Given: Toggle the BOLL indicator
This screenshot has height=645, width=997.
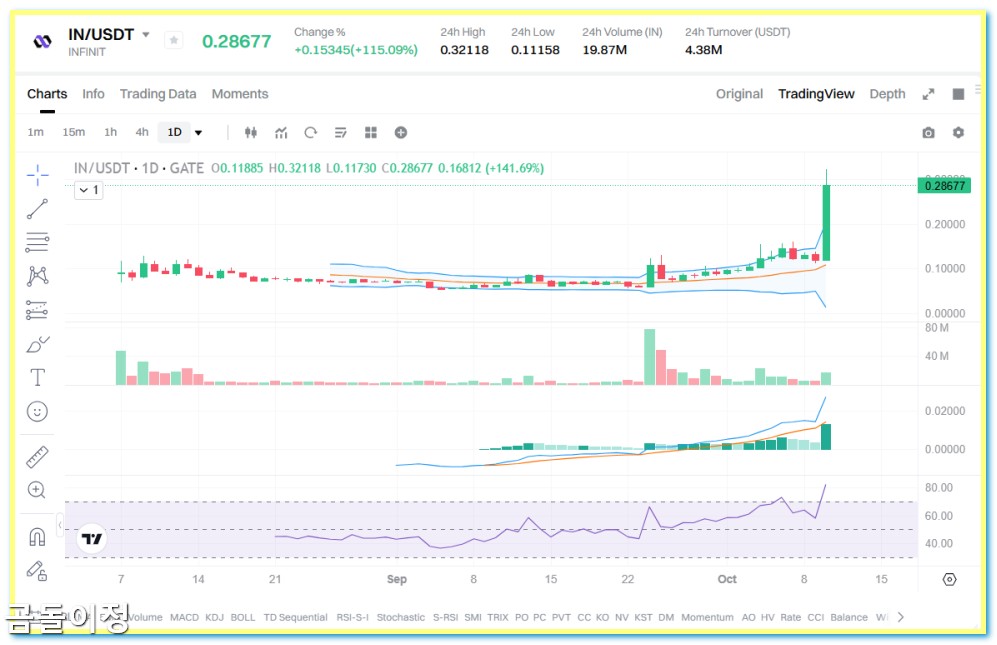Looking at the screenshot, I should pyautogui.click(x=243, y=617).
